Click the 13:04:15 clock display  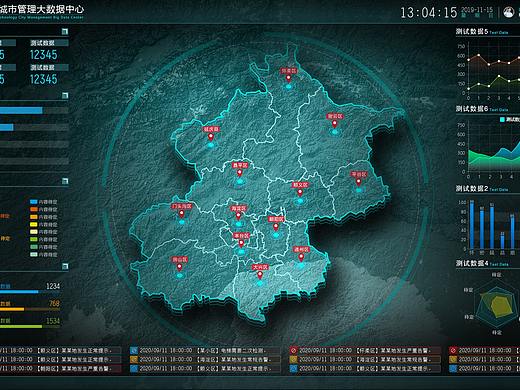[428, 13]
